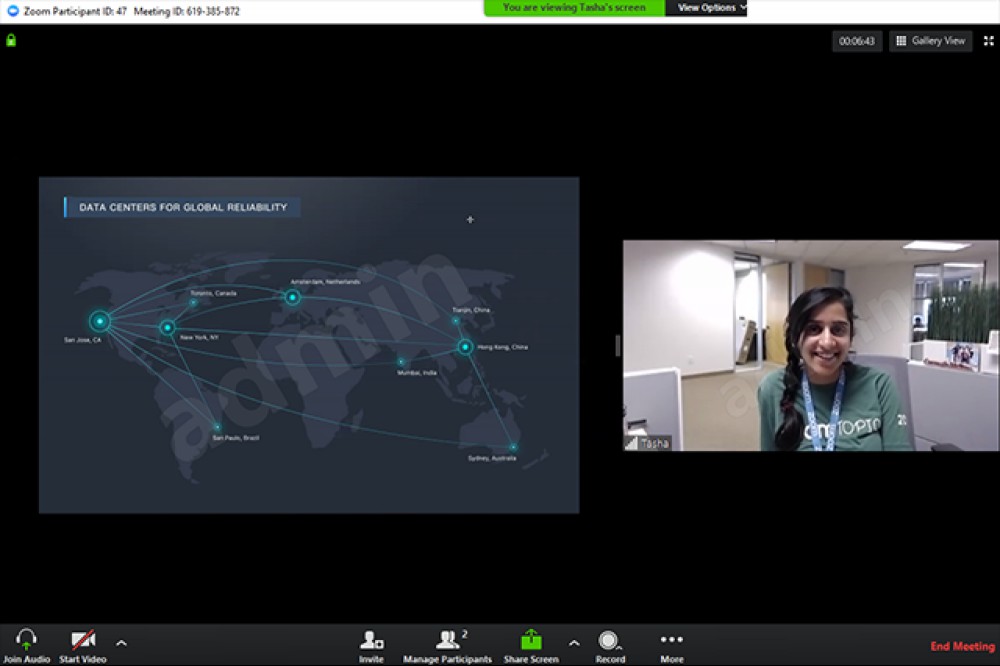The height and width of the screenshot is (666, 1000).
Task: Click the green Share Screen icon
Action: click(531, 639)
